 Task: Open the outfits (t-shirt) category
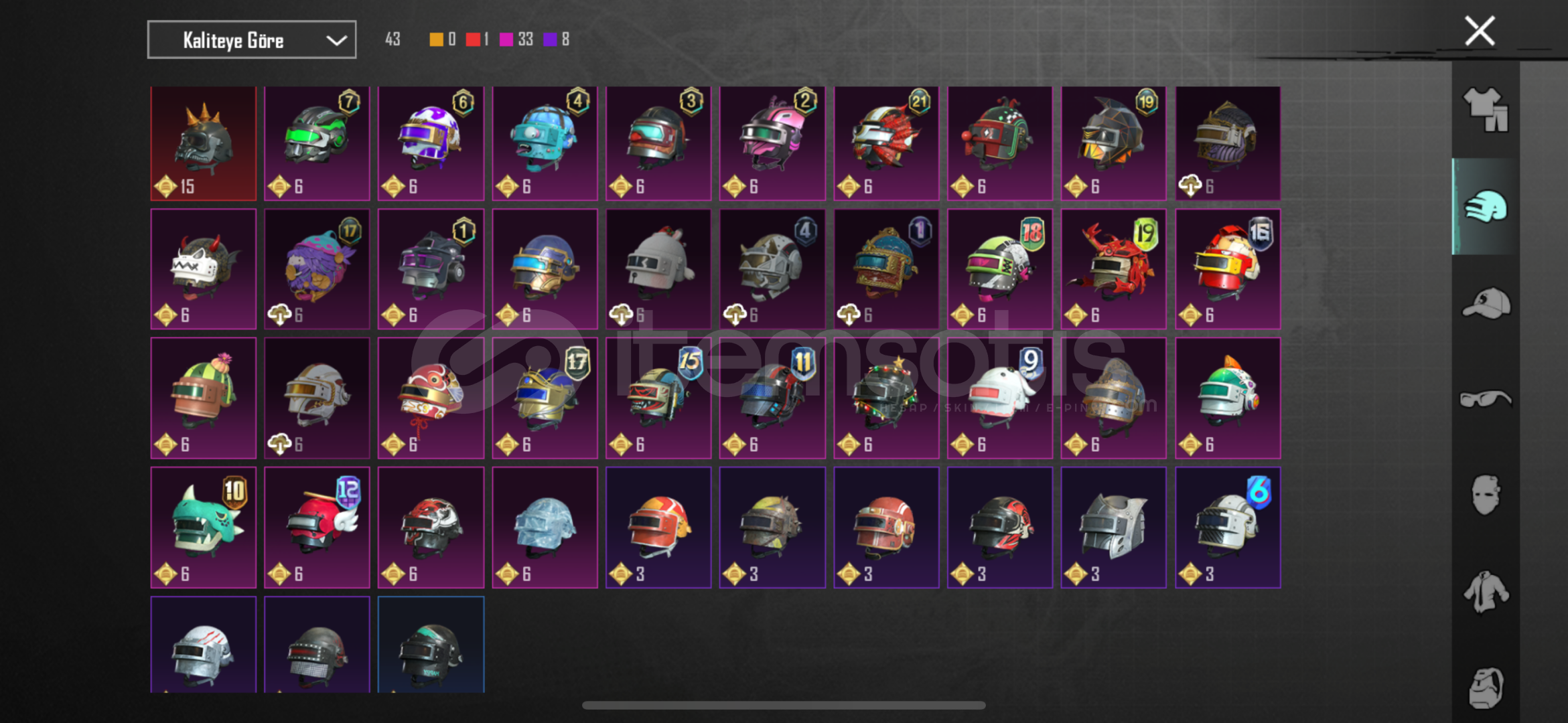pyautogui.click(x=1486, y=110)
